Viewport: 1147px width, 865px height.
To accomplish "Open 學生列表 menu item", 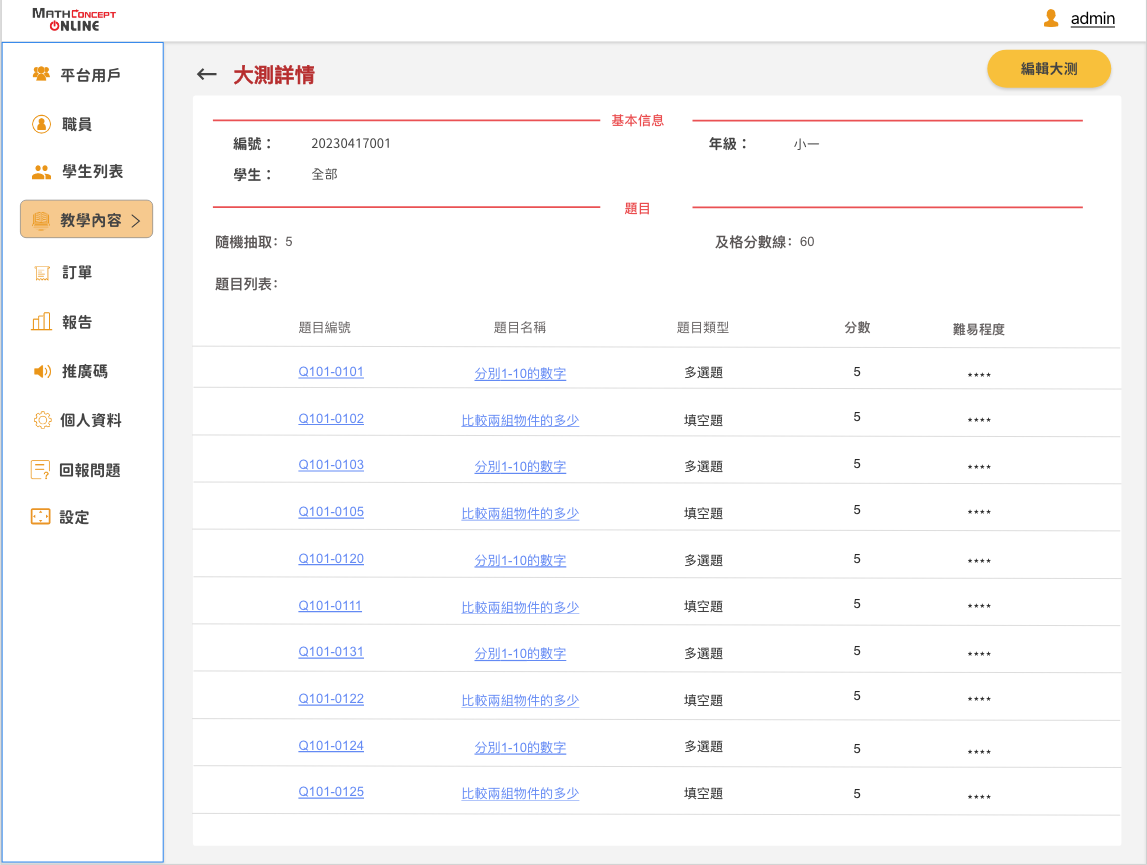I will pyautogui.click(x=92, y=171).
